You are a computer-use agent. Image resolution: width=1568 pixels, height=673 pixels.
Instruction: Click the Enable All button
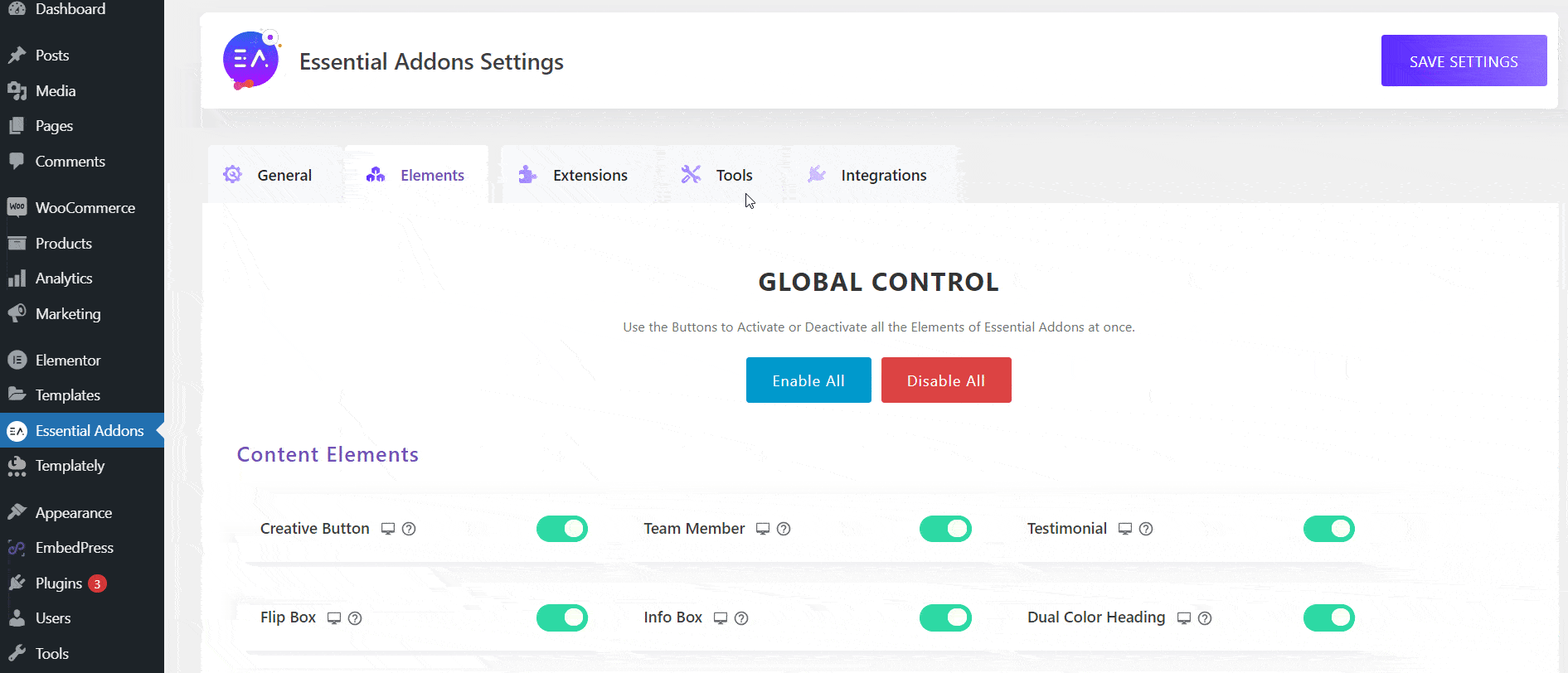point(808,380)
